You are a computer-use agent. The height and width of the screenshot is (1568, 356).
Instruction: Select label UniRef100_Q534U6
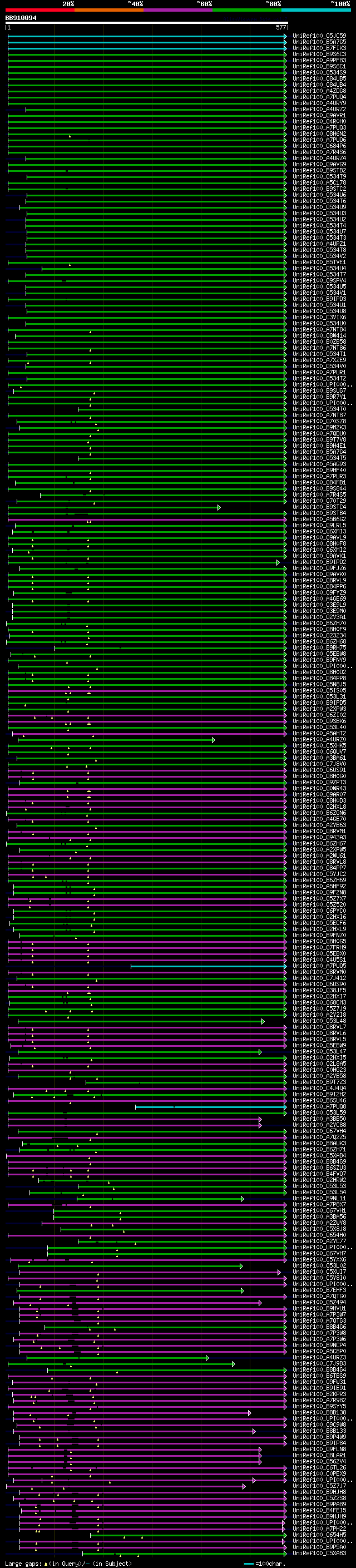[x=319, y=195]
